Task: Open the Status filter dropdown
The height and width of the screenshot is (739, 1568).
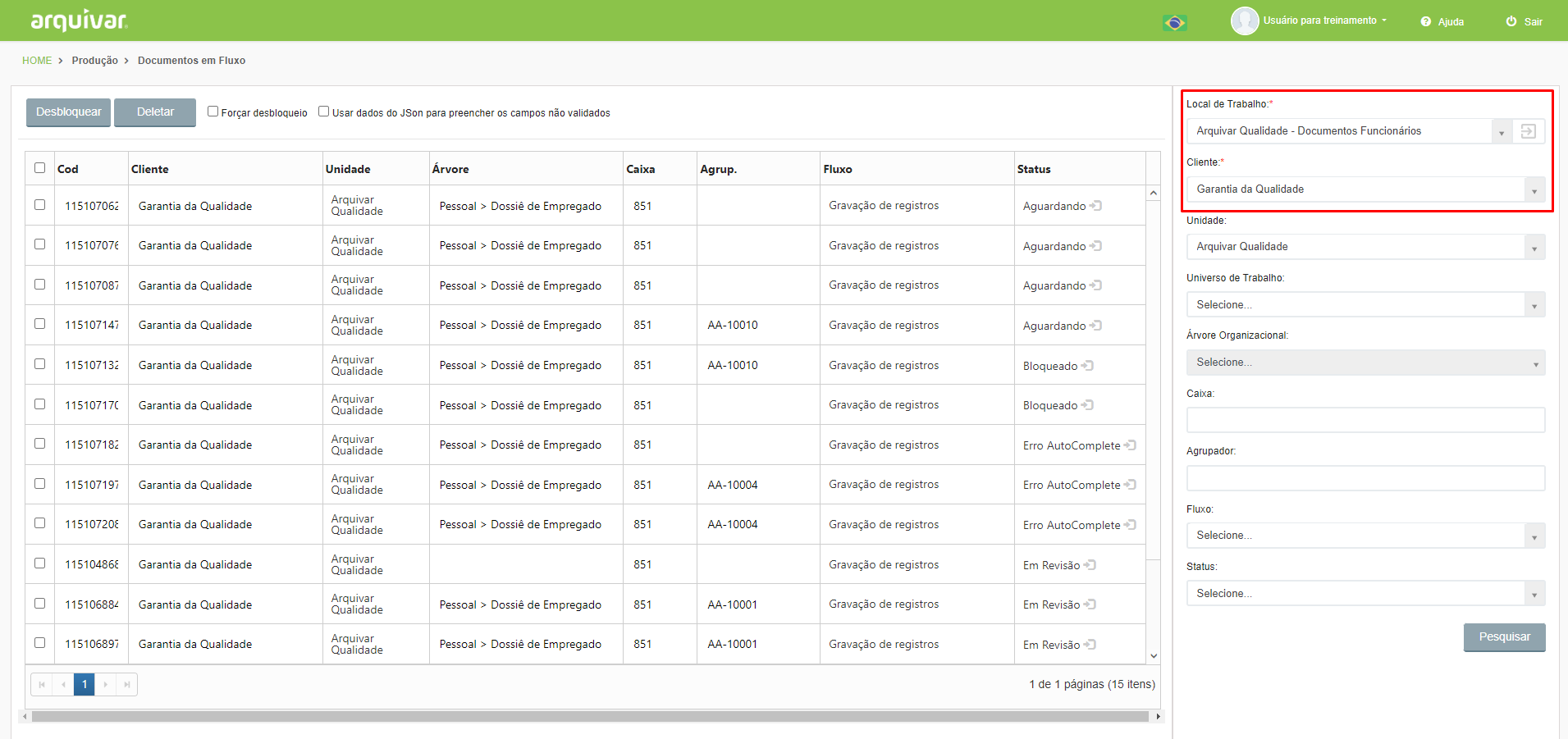Action: click(x=1365, y=593)
